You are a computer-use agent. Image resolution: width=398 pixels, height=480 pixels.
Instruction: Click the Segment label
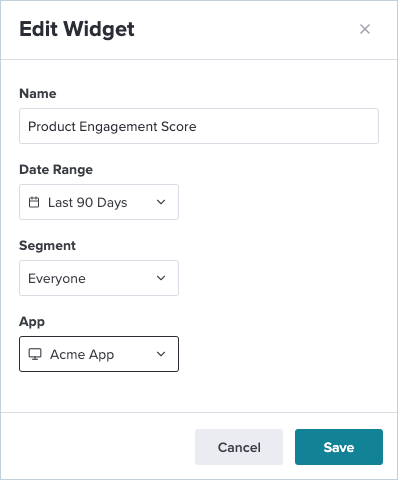[47, 246]
